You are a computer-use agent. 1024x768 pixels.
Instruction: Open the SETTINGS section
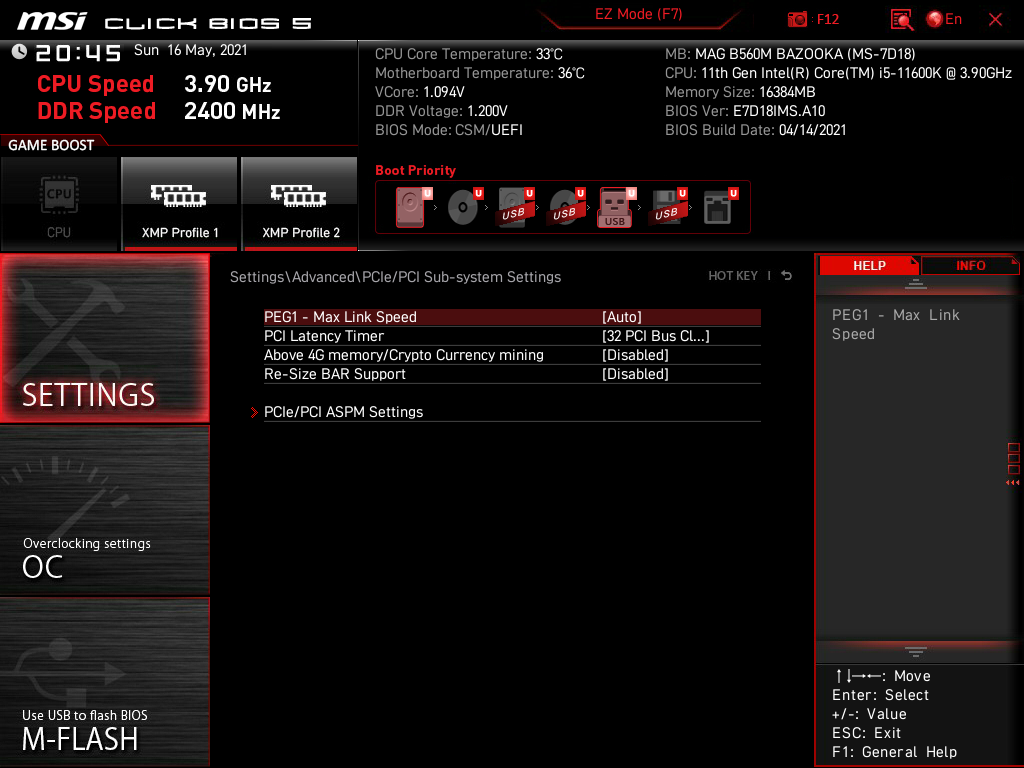[x=104, y=338]
